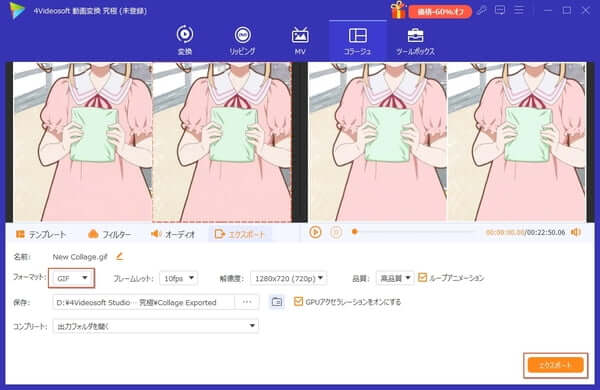
Task: Toggle the GPU acceleration checkbox
Action: pyautogui.click(x=298, y=302)
